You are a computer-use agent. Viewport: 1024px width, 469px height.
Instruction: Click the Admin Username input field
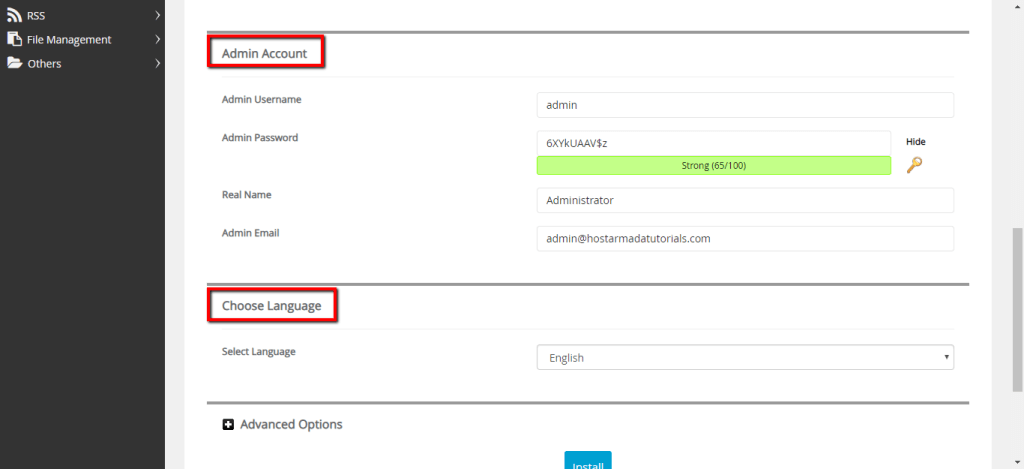click(x=745, y=105)
